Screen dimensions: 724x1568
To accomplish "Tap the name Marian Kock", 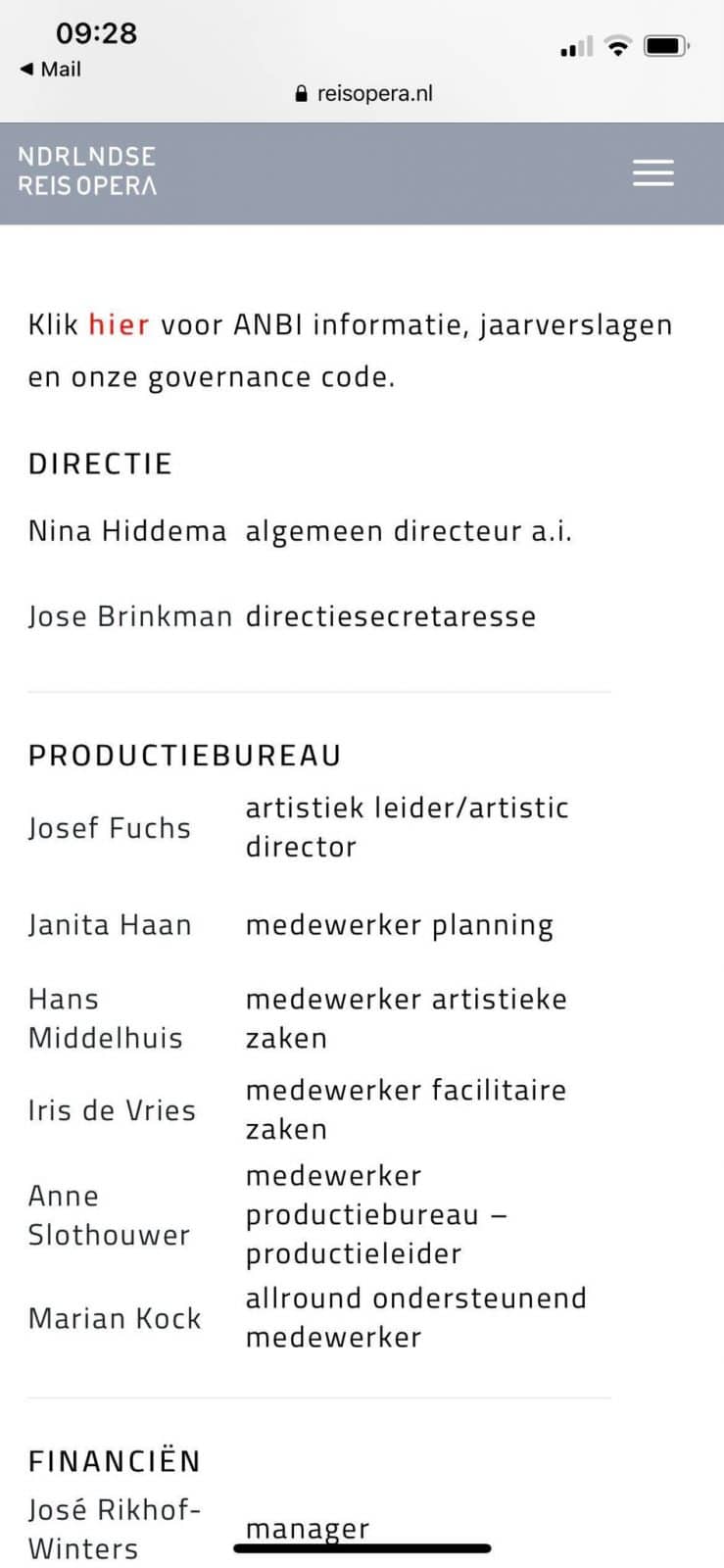I will tap(115, 1318).
